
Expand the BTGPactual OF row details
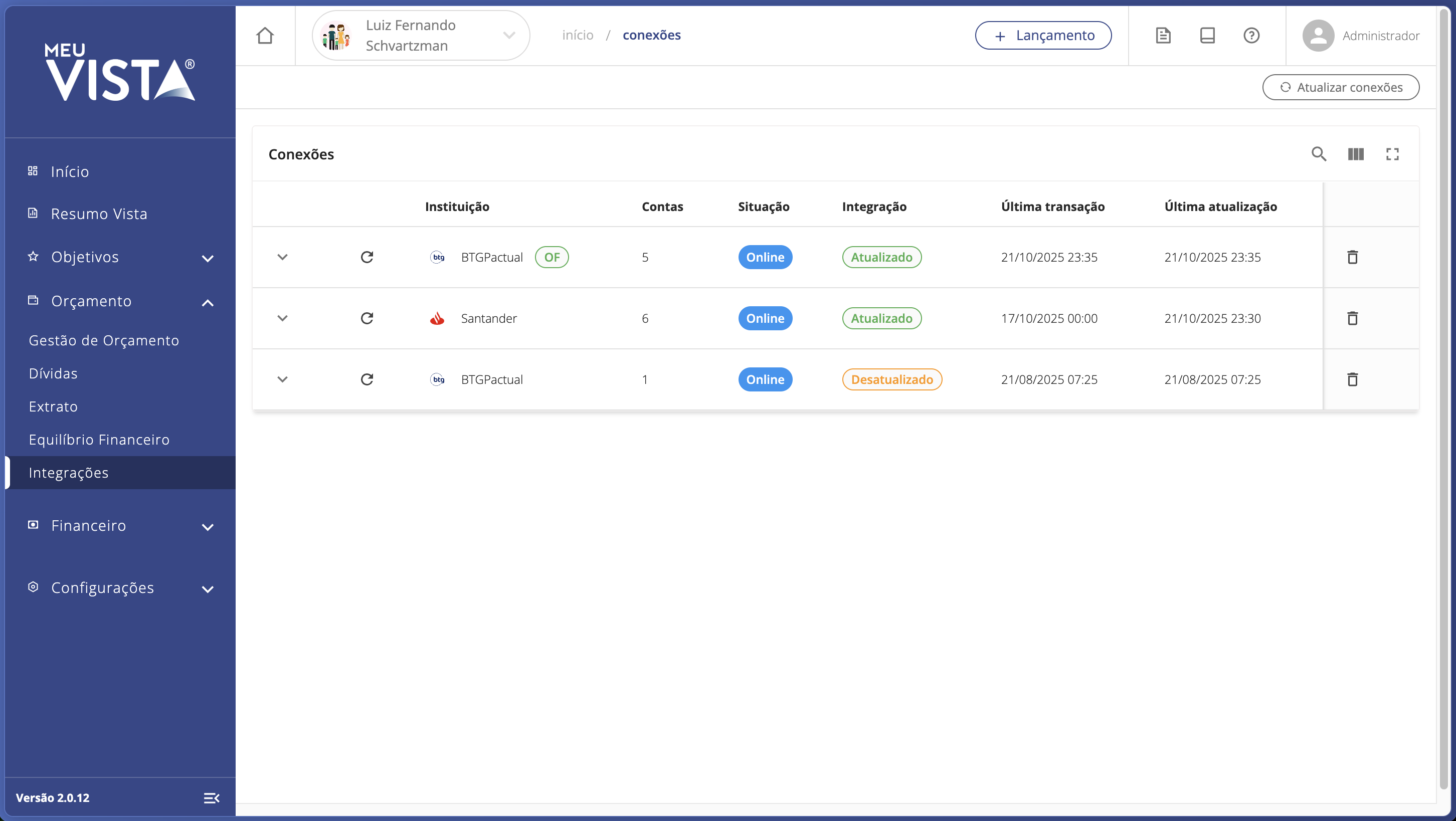point(282,257)
